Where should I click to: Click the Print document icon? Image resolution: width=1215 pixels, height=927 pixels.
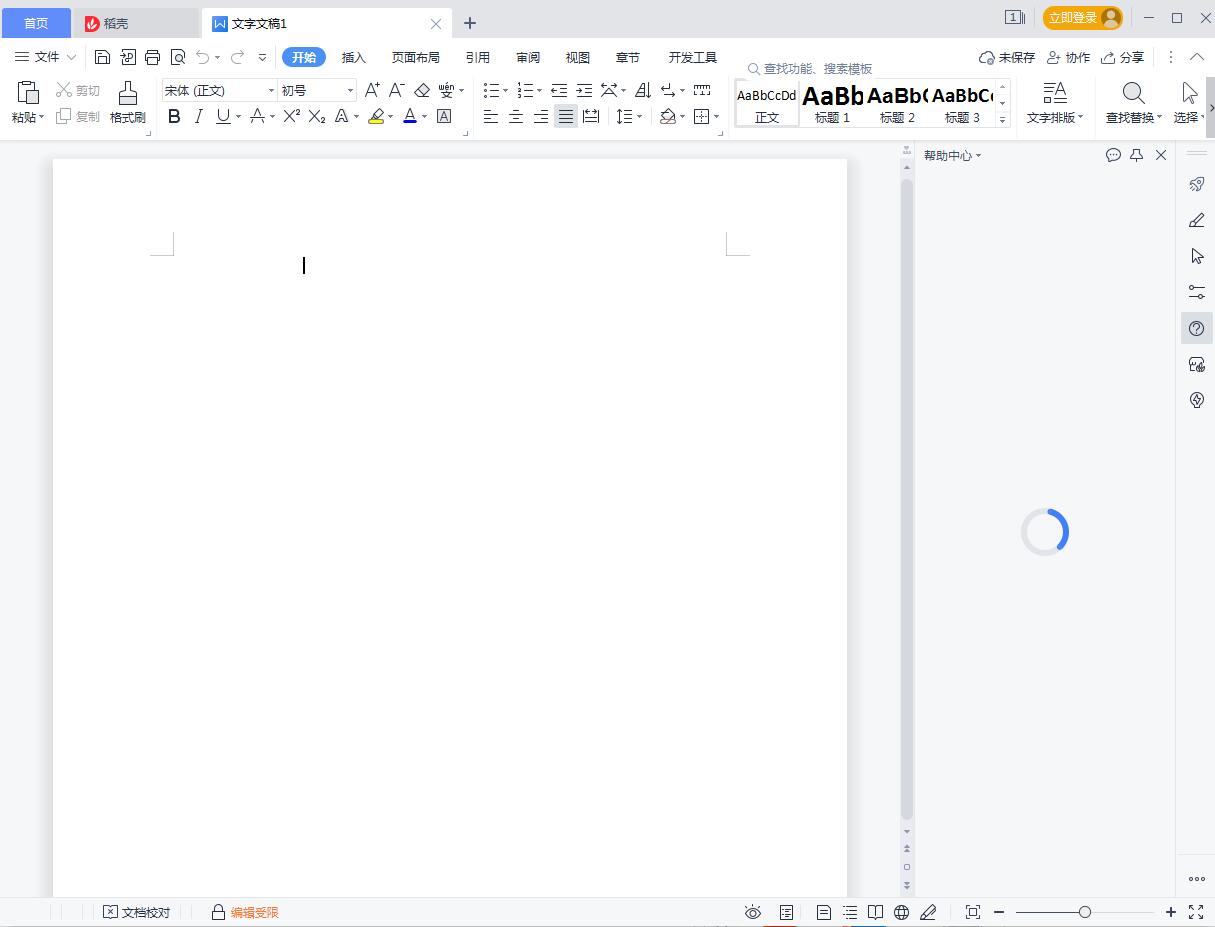(152, 57)
